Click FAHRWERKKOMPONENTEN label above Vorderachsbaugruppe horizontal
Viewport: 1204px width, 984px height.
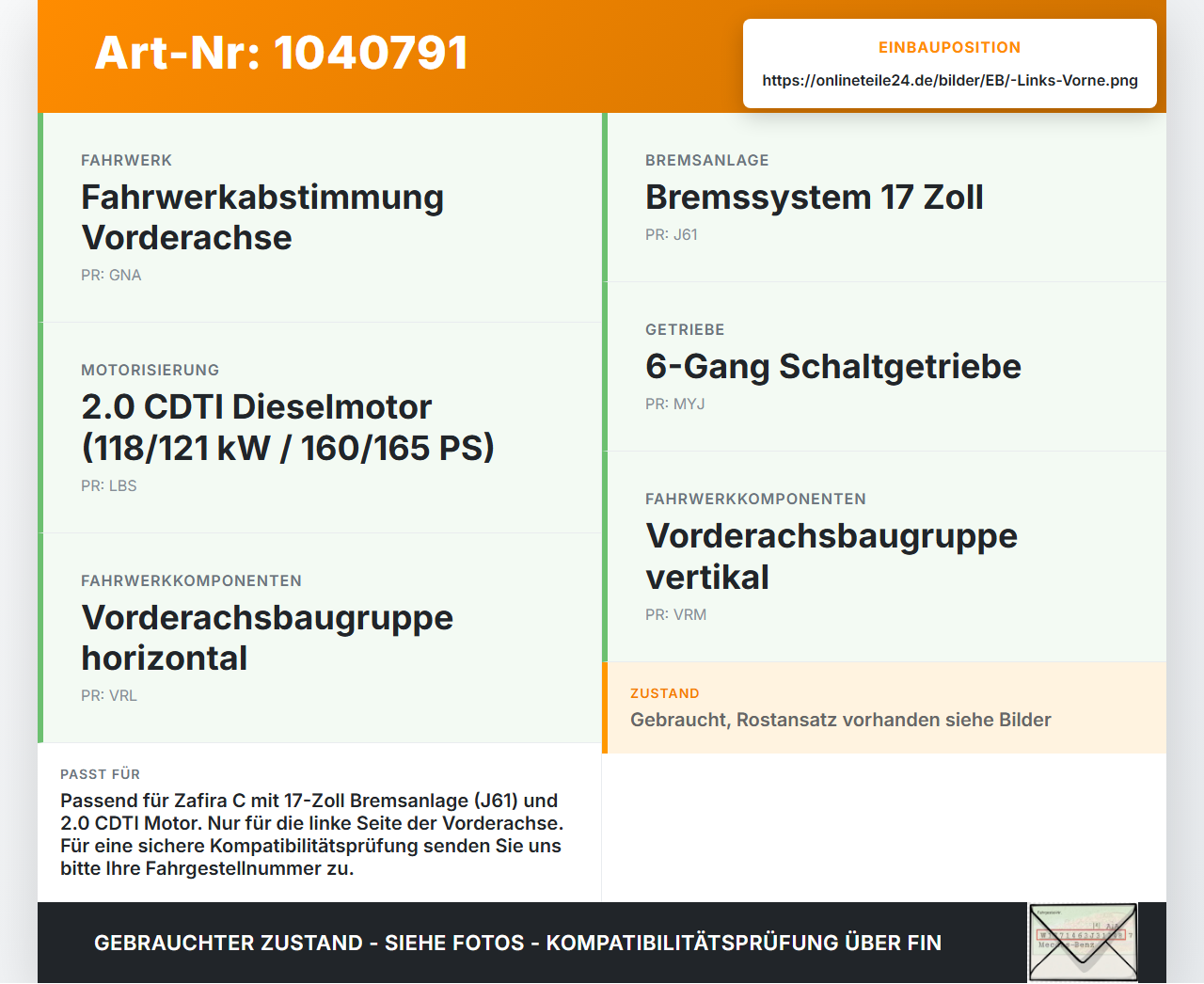191,580
